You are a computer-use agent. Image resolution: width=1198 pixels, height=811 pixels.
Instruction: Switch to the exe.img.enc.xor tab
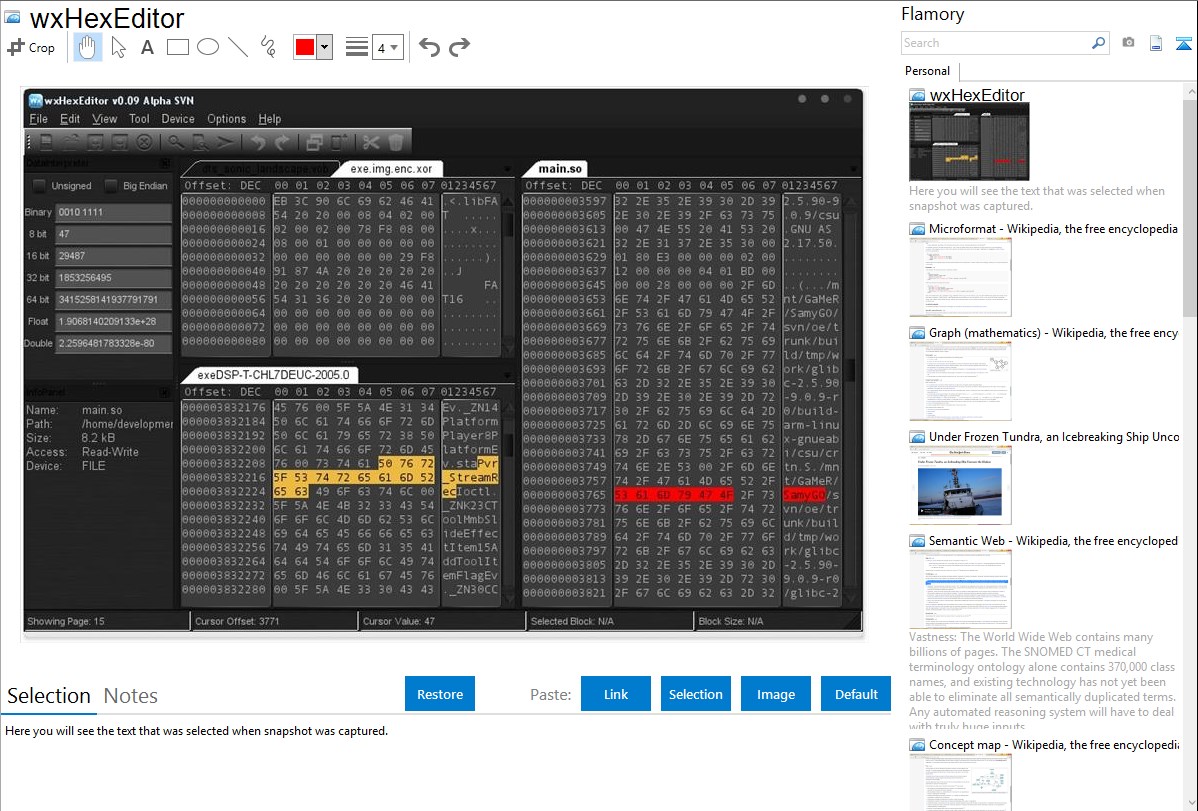[391, 169]
